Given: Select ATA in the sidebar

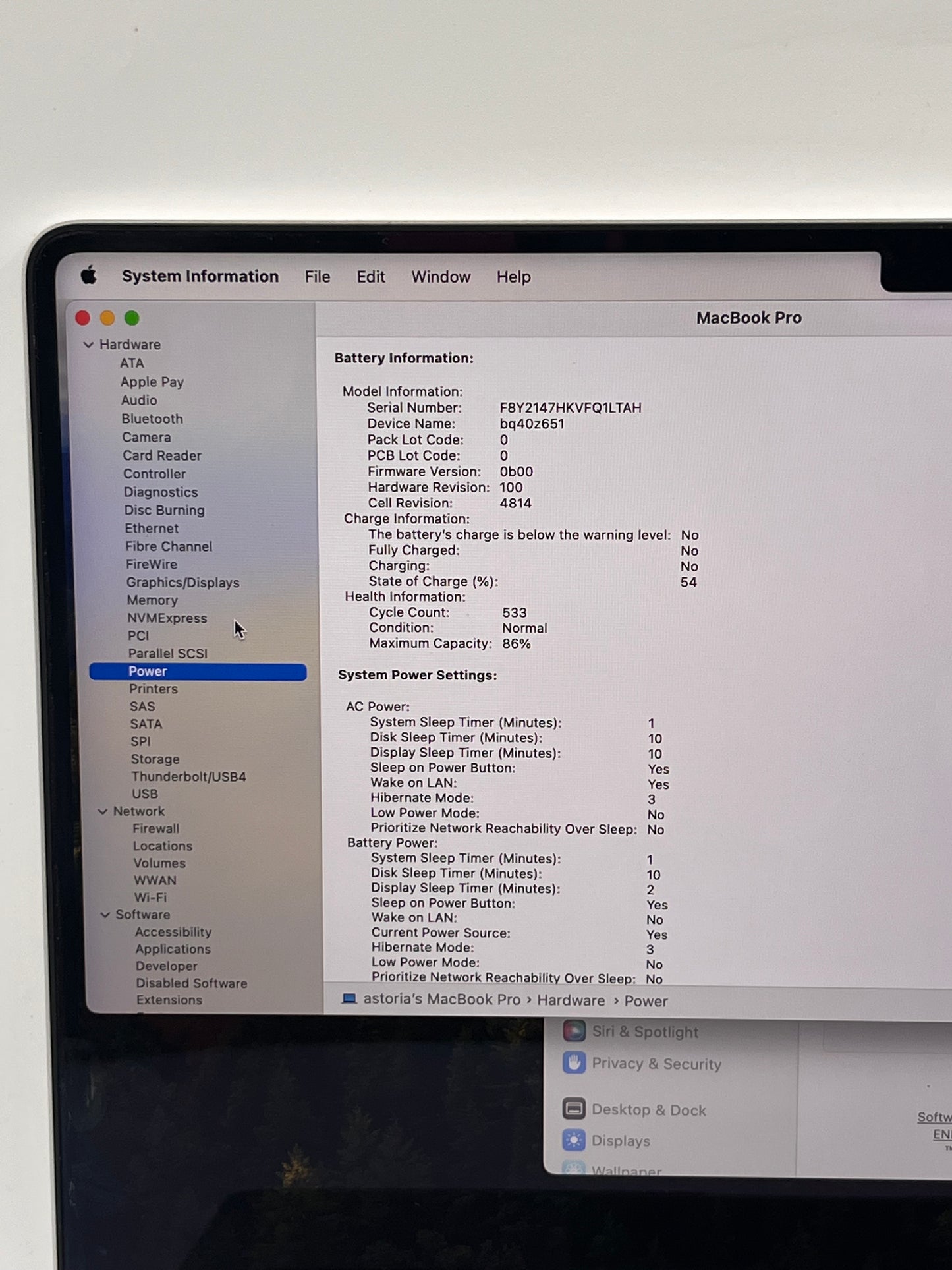Looking at the screenshot, I should (132, 363).
